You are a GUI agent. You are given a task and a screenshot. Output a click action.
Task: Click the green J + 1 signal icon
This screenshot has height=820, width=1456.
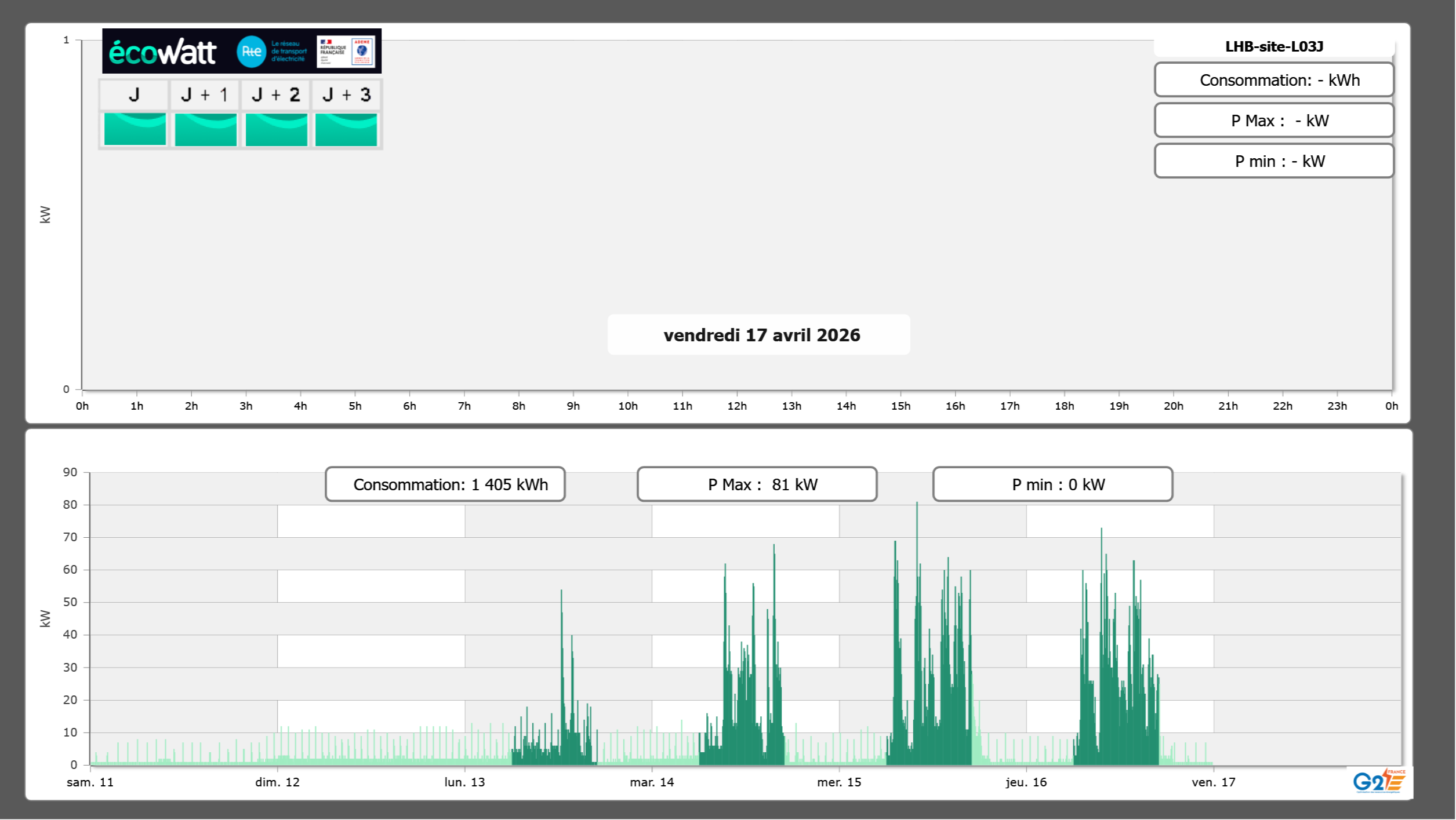click(205, 129)
